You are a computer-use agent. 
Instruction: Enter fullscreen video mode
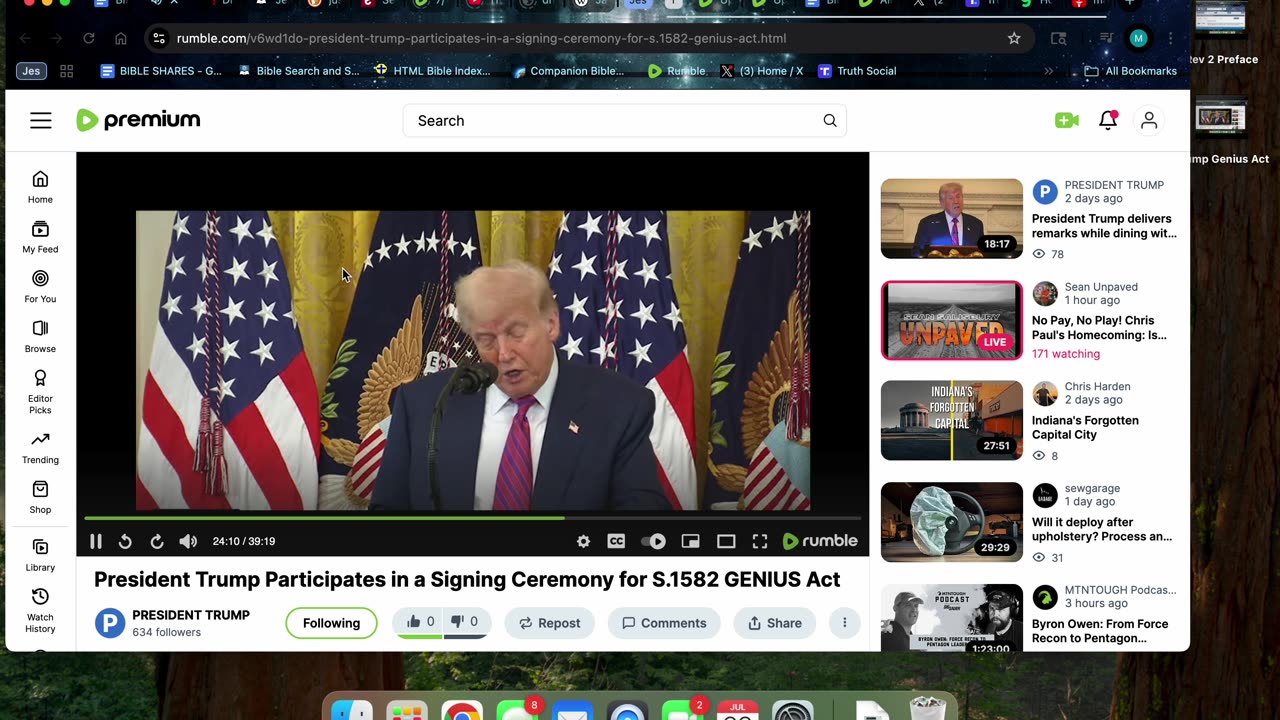click(760, 541)
